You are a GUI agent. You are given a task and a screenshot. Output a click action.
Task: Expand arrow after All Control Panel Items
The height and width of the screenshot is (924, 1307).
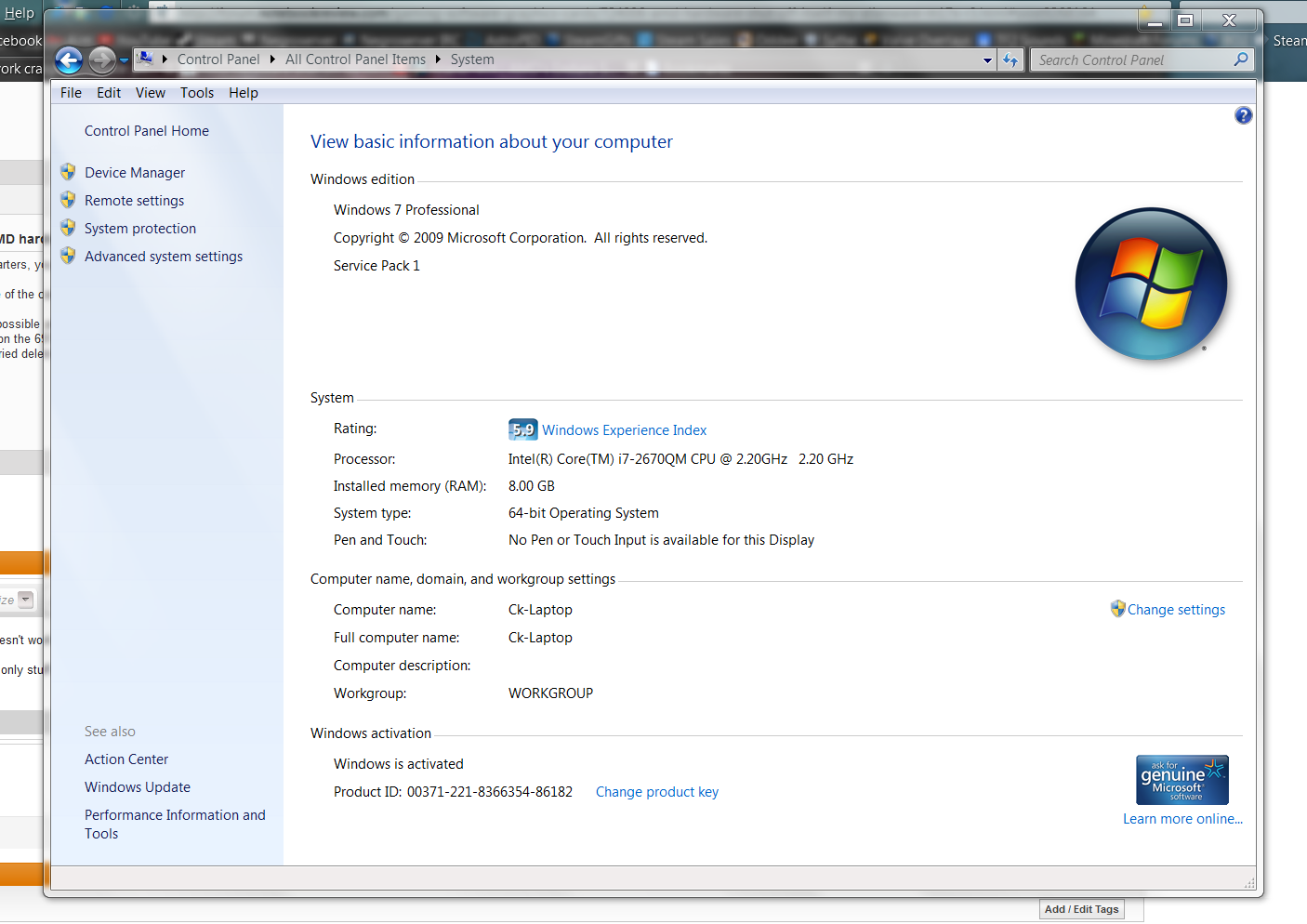pyautogui.click(x=438, y=59)
